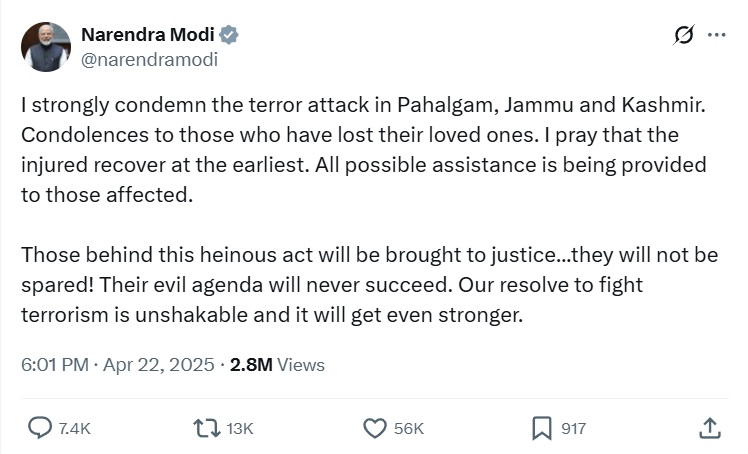Click the 7.4K reply count
The height and width of the screenshot is (454, 748).
[x=75, y=428]
